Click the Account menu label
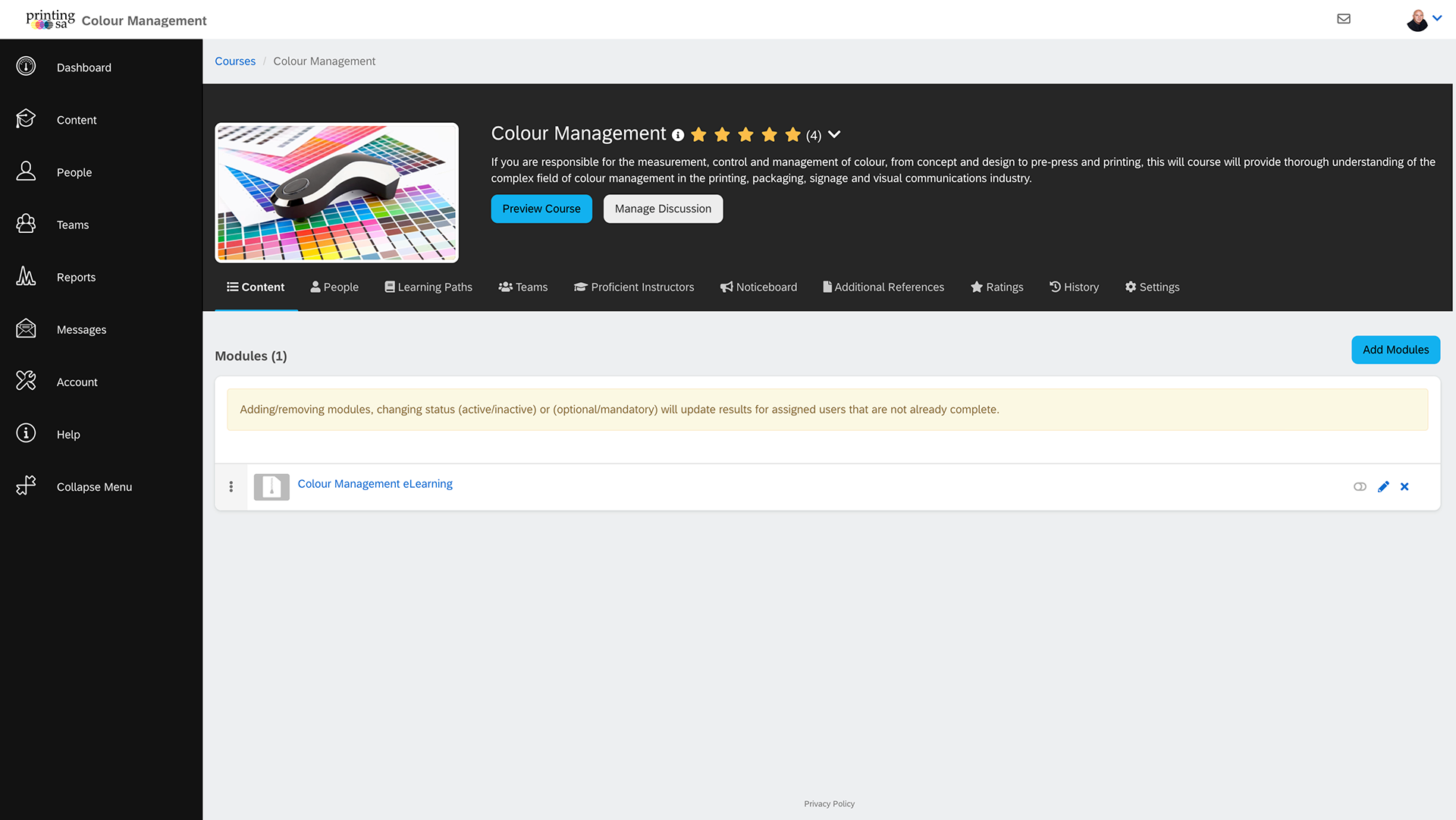This screenshot has width=1456, height=820. coord(77,382)
